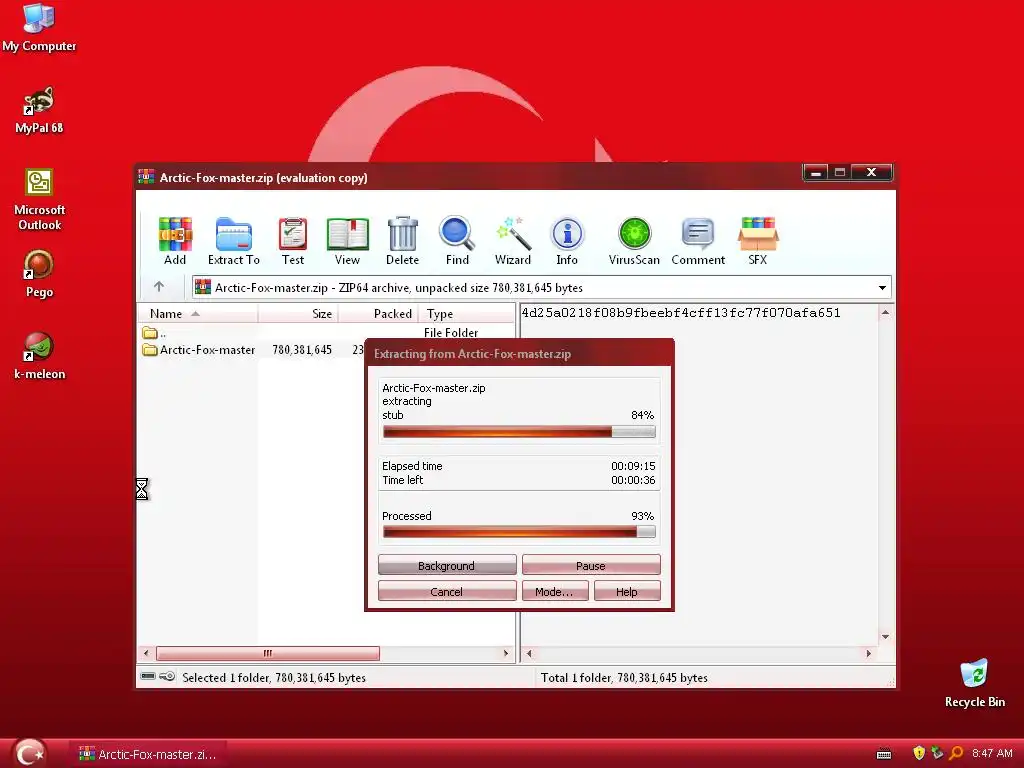The height and width of the screenshot is (768, 1024).
Task: Click the file list horizontal scrollbar thumb
Action: [268, 653]
